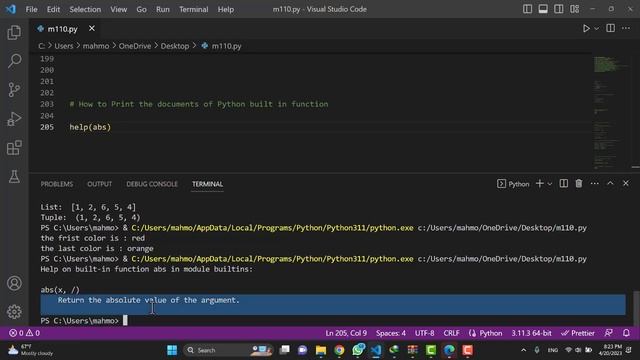Toggle the primary side bar layout
The image size is (640, 360).
click(527, 9)
